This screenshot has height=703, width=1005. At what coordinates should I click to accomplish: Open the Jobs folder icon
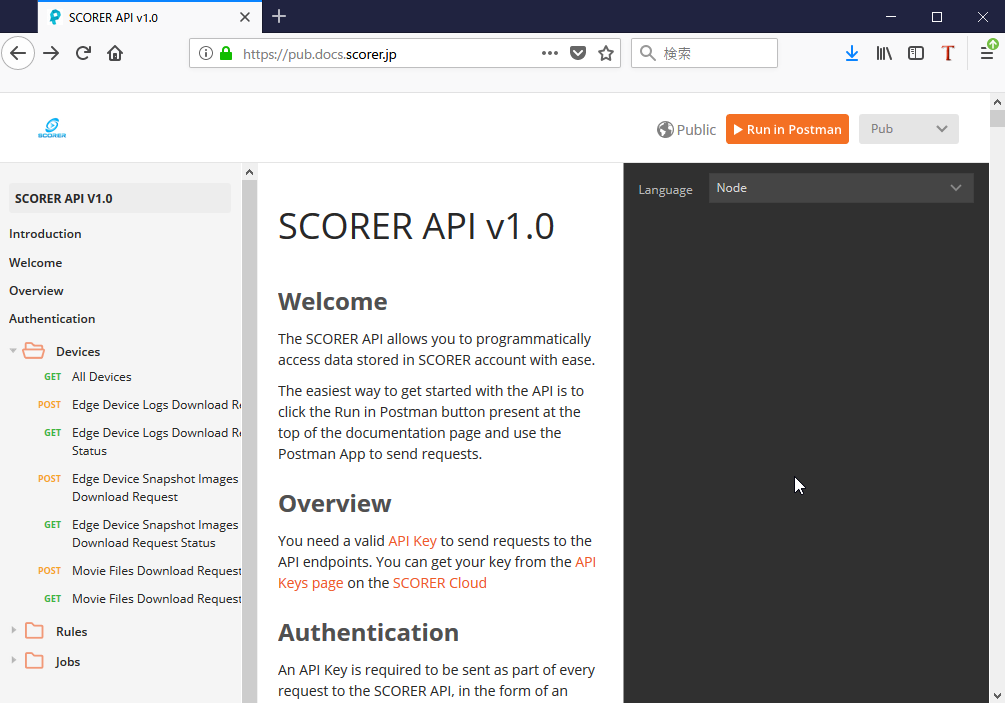click(34, 661)
